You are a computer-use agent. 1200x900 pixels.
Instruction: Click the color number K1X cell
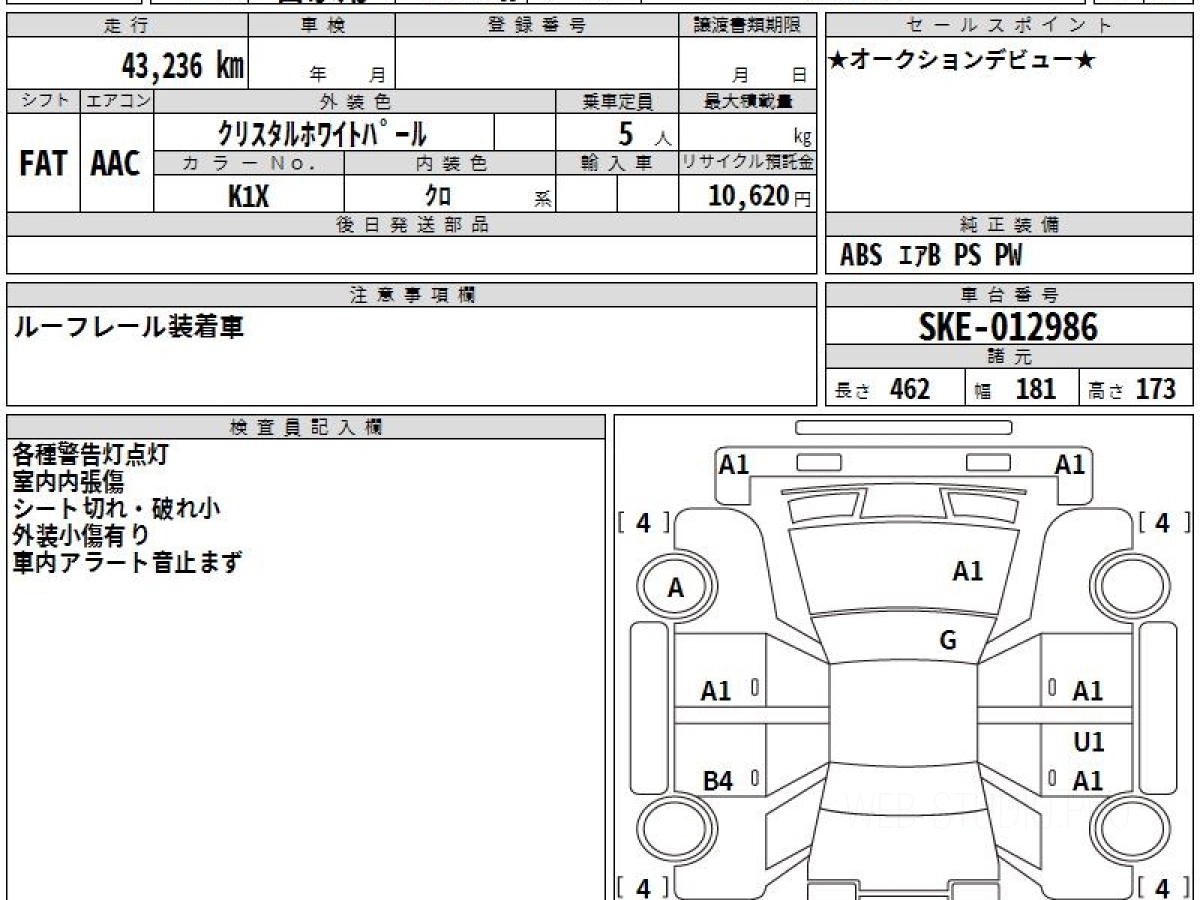click(x=249, y=197)
